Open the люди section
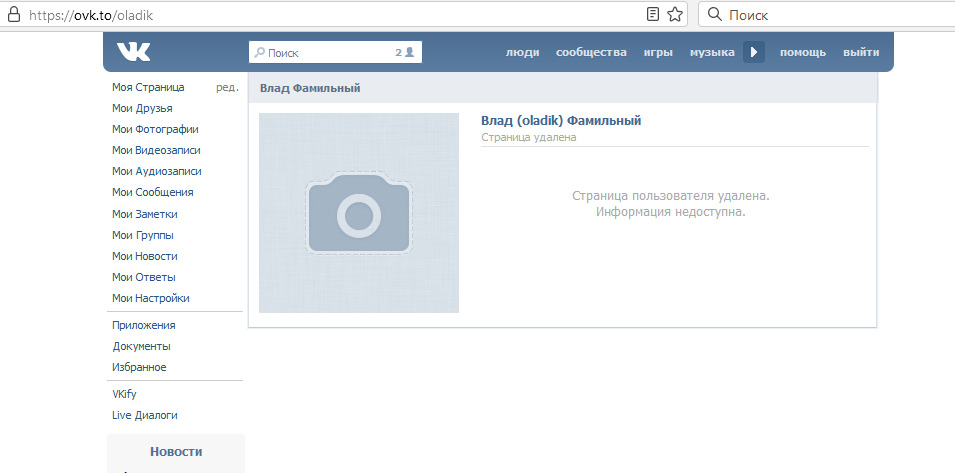Viewport: 955px width, 473px height. (523, 52)
